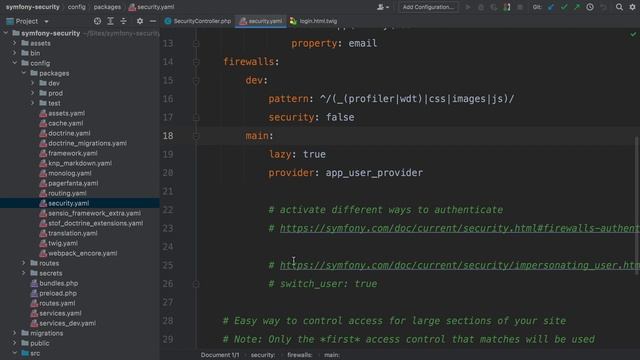
Task: Expand the bin folder
Action: pyautogui.click(x=15, y=53)
